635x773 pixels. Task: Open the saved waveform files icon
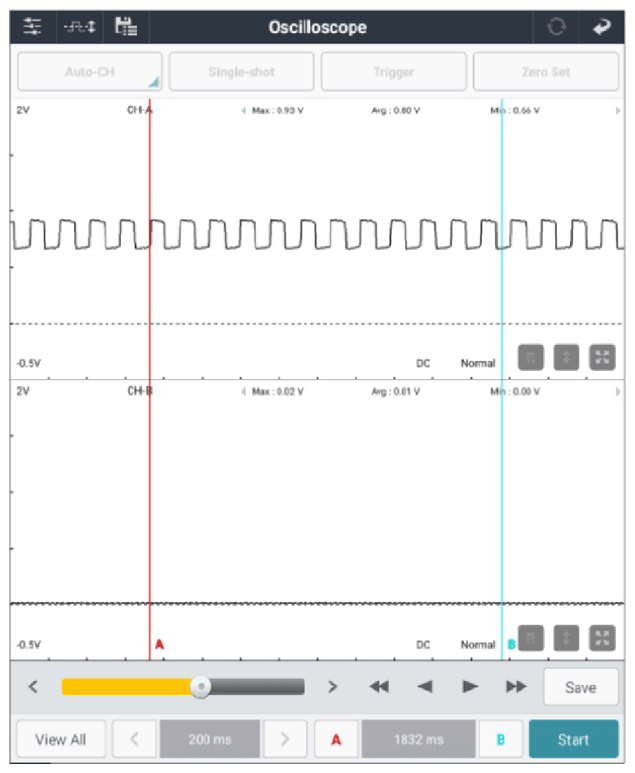(126, 27)
